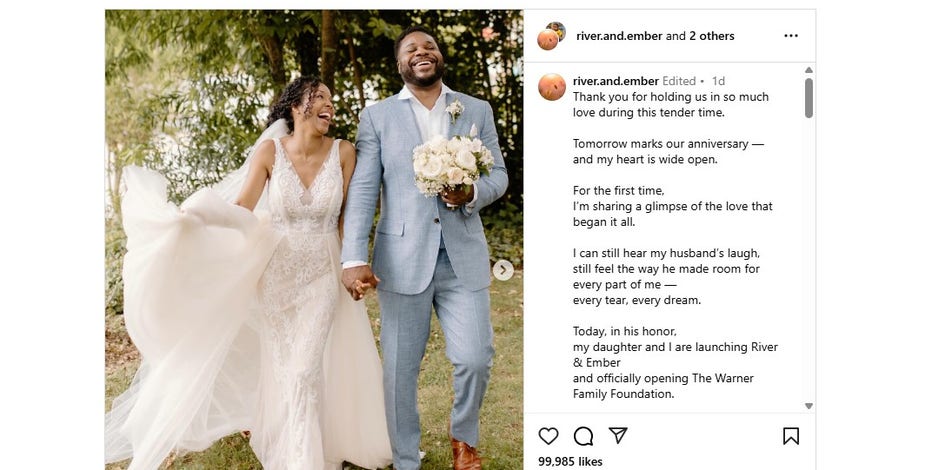The height and width of the screenshot is (470, 932).
Task: Click the caption scrollbar up arrow
Action: 808,70
